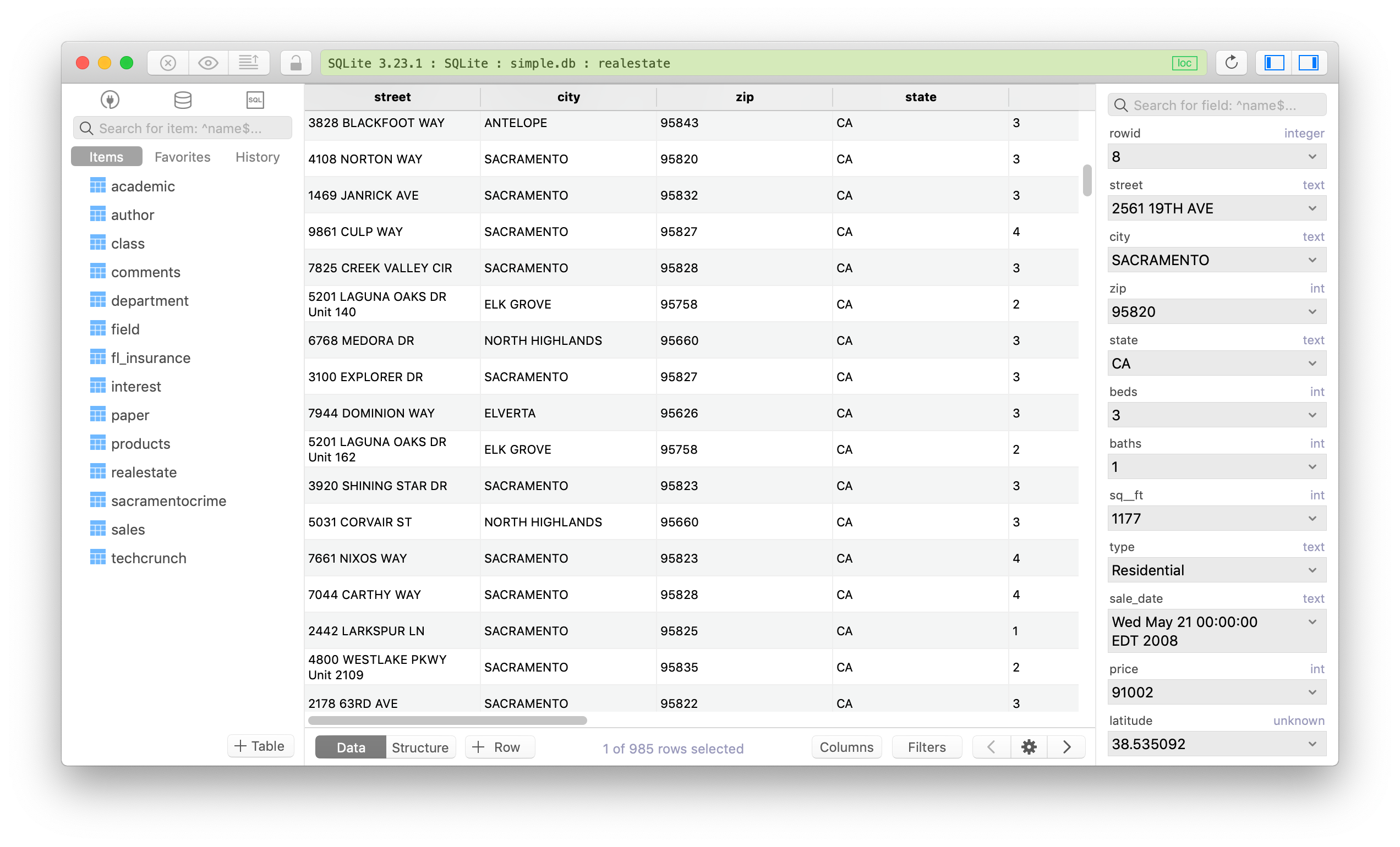Expand the rowid field dropdown
Viewport: 1400px width, 847px height.
(x=1312, y=157)
